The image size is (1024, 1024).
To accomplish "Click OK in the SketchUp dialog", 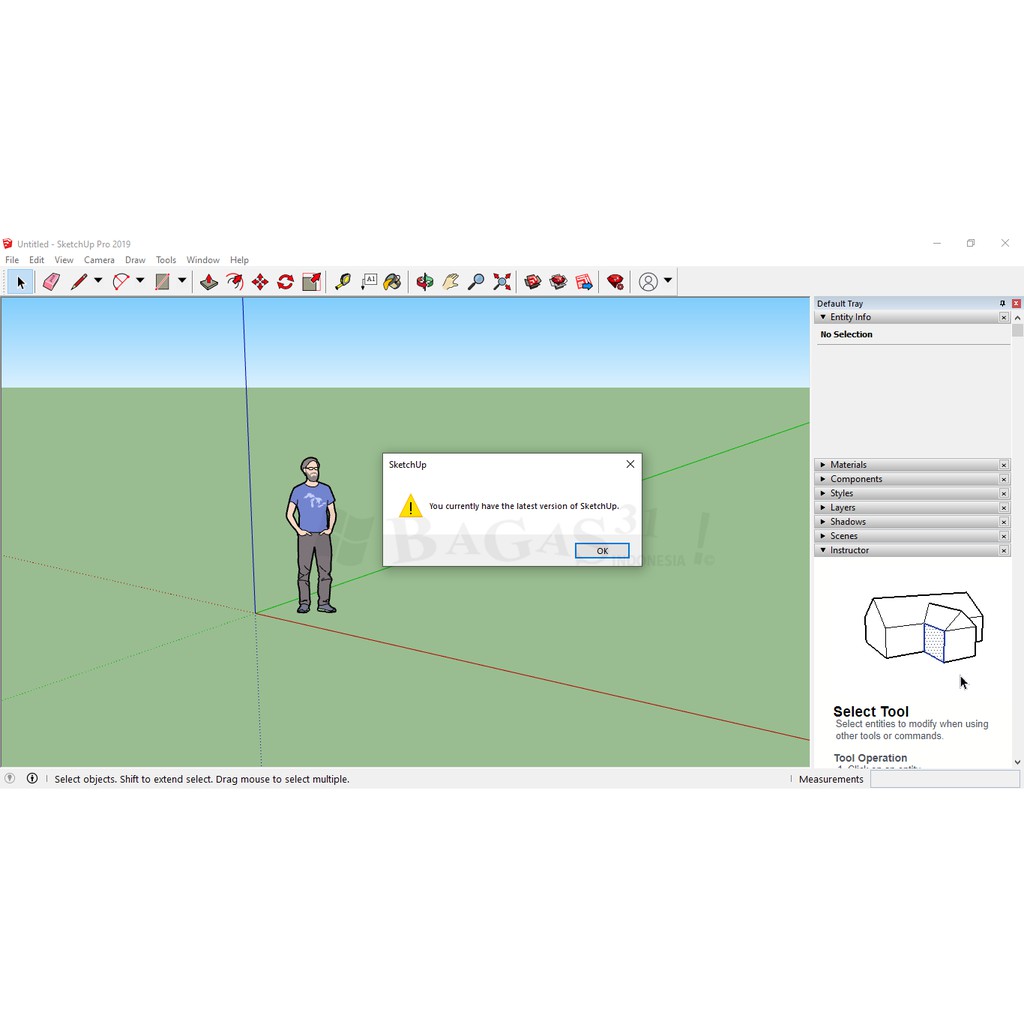I will click(602, 551).
